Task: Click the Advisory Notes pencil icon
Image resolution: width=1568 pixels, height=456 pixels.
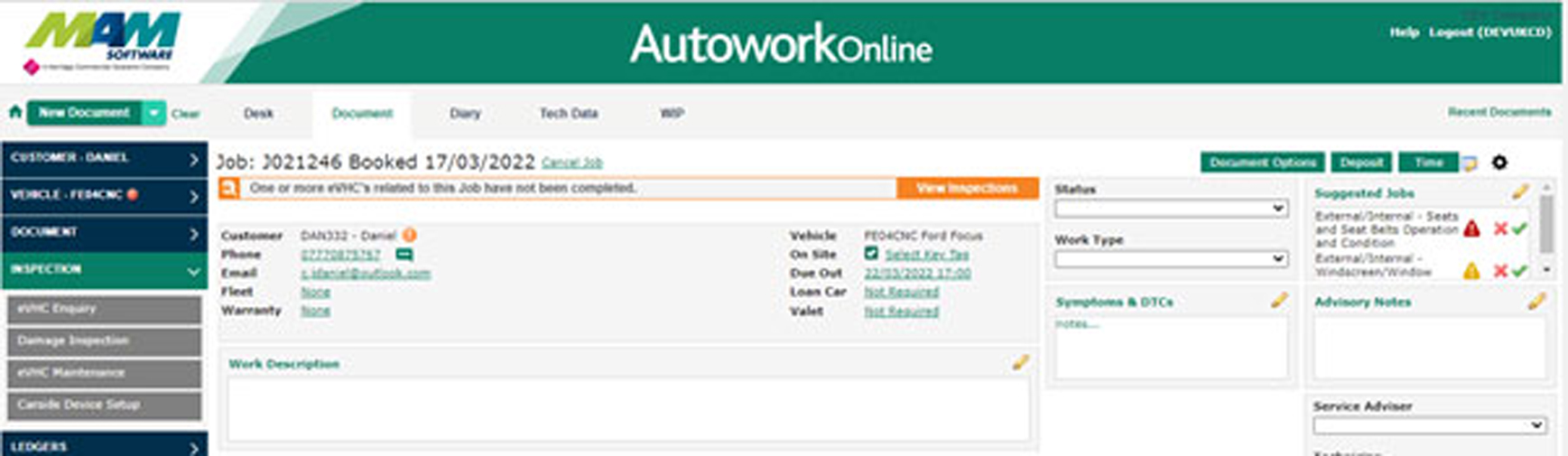Action: click(1536, 302)
